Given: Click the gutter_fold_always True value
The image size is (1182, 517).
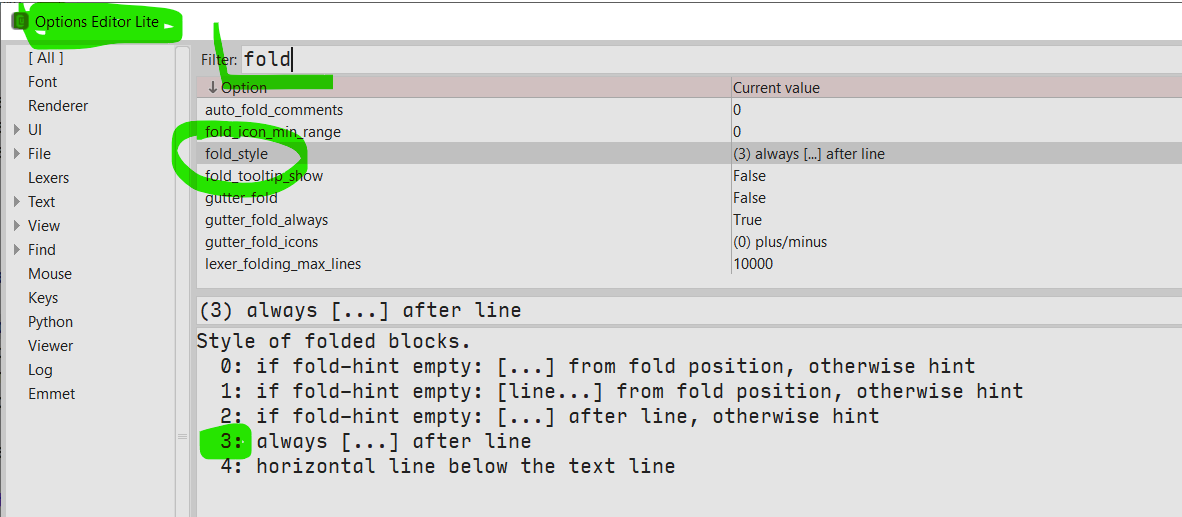Looking at the screenshot, I should (747, 220).
